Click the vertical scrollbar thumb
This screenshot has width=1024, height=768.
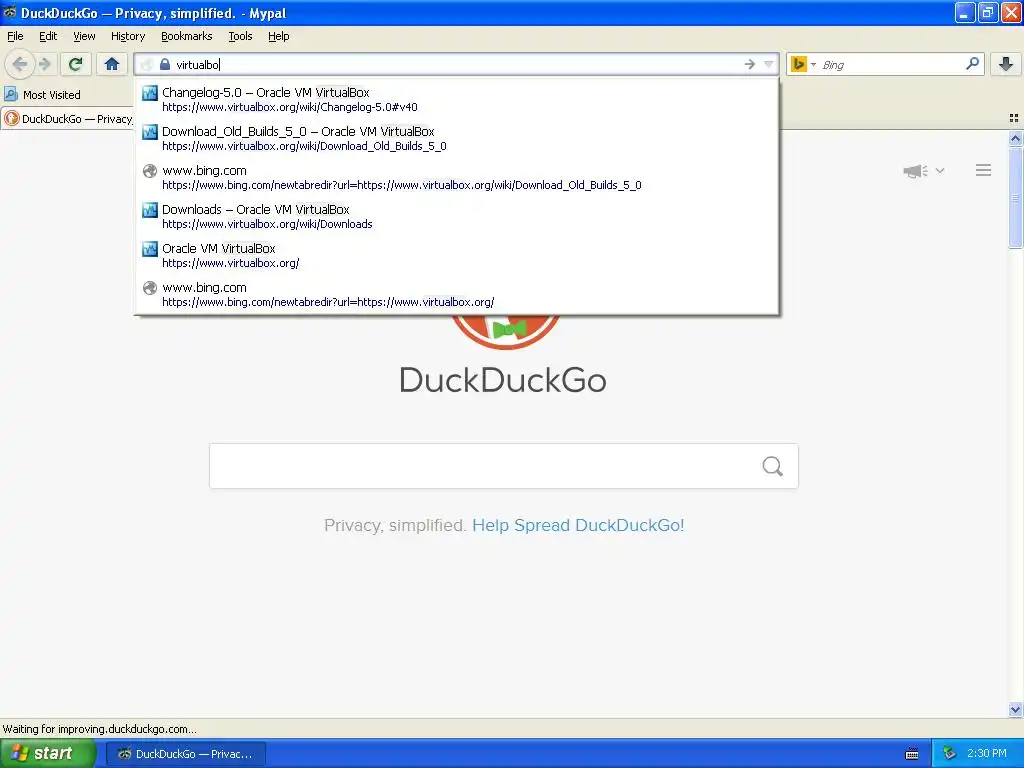tap(1015, 197)
